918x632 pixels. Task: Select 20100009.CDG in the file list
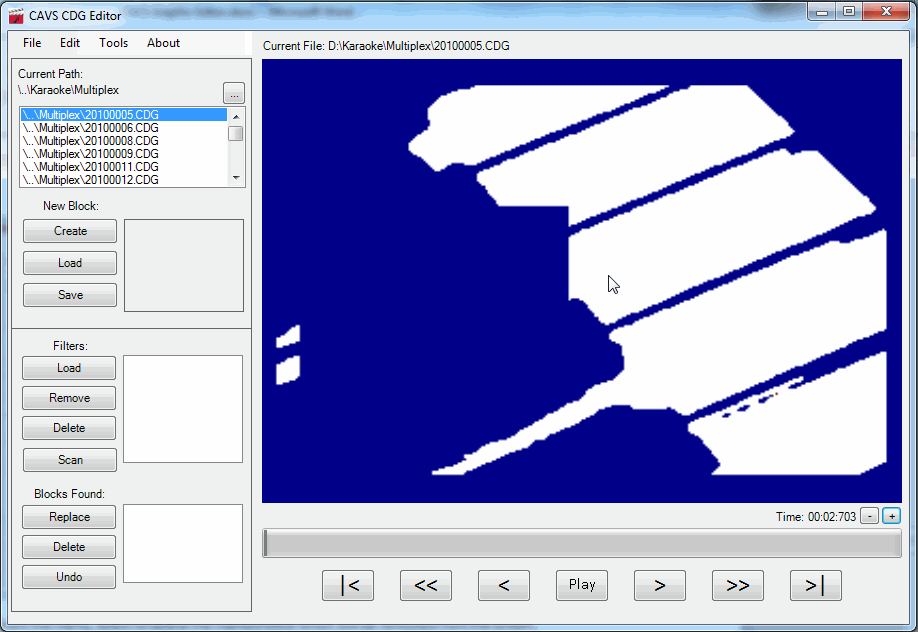(x=124, y=153)
